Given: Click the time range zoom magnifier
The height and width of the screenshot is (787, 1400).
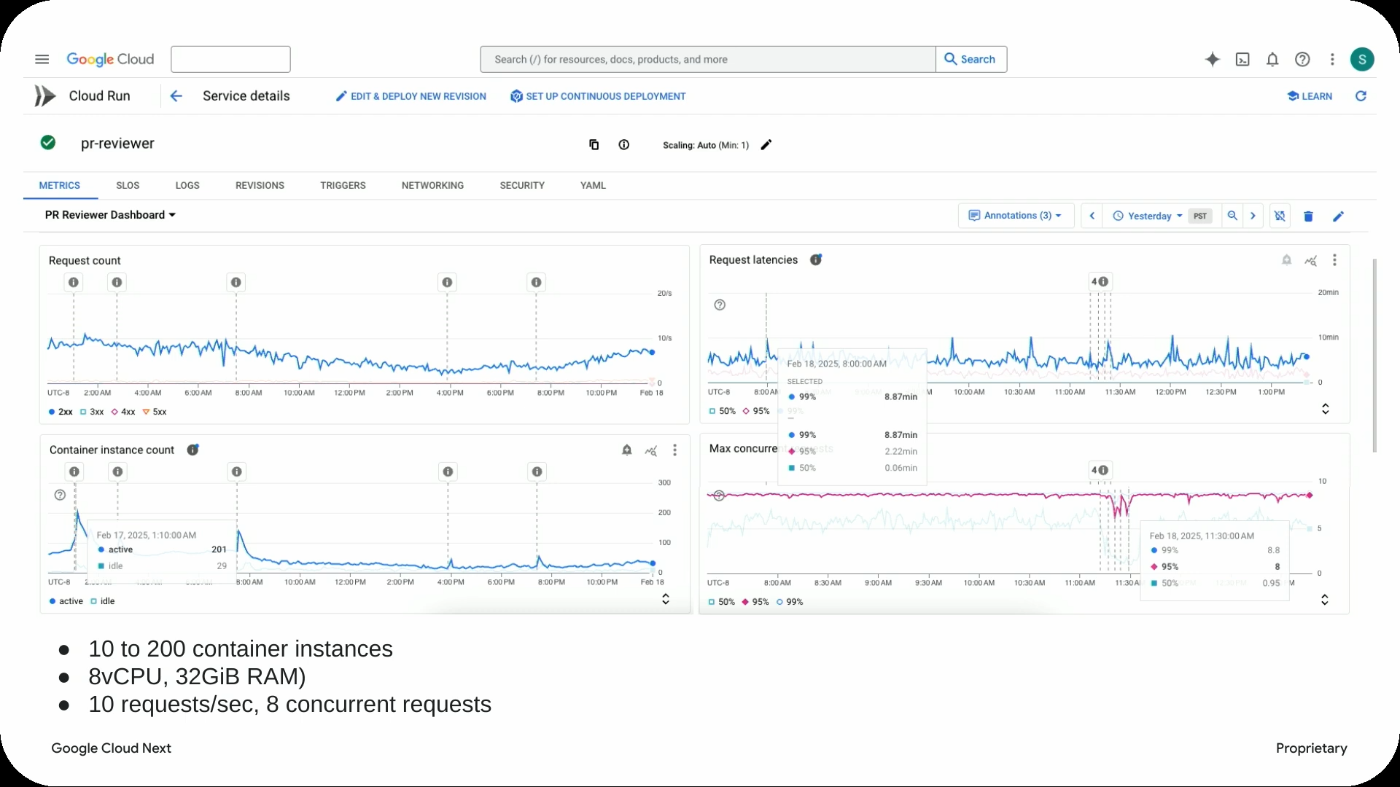Looking at the screenshot, I should [x=1232, y=215].
